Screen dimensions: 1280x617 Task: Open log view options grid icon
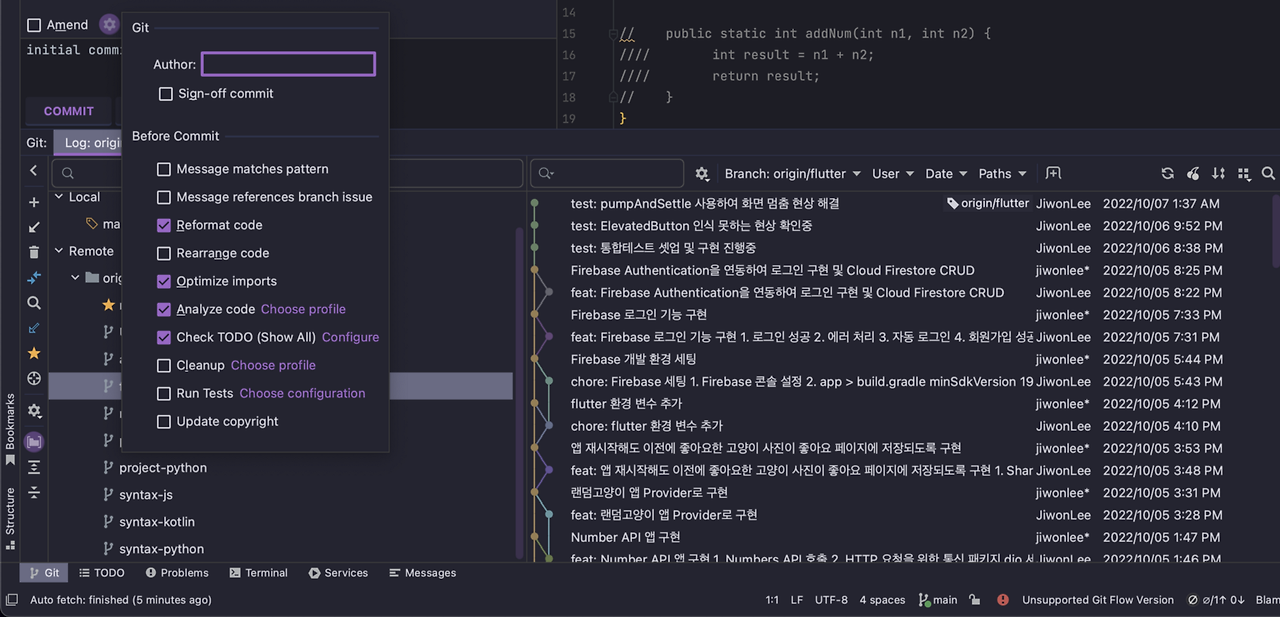coord(1243,173)
